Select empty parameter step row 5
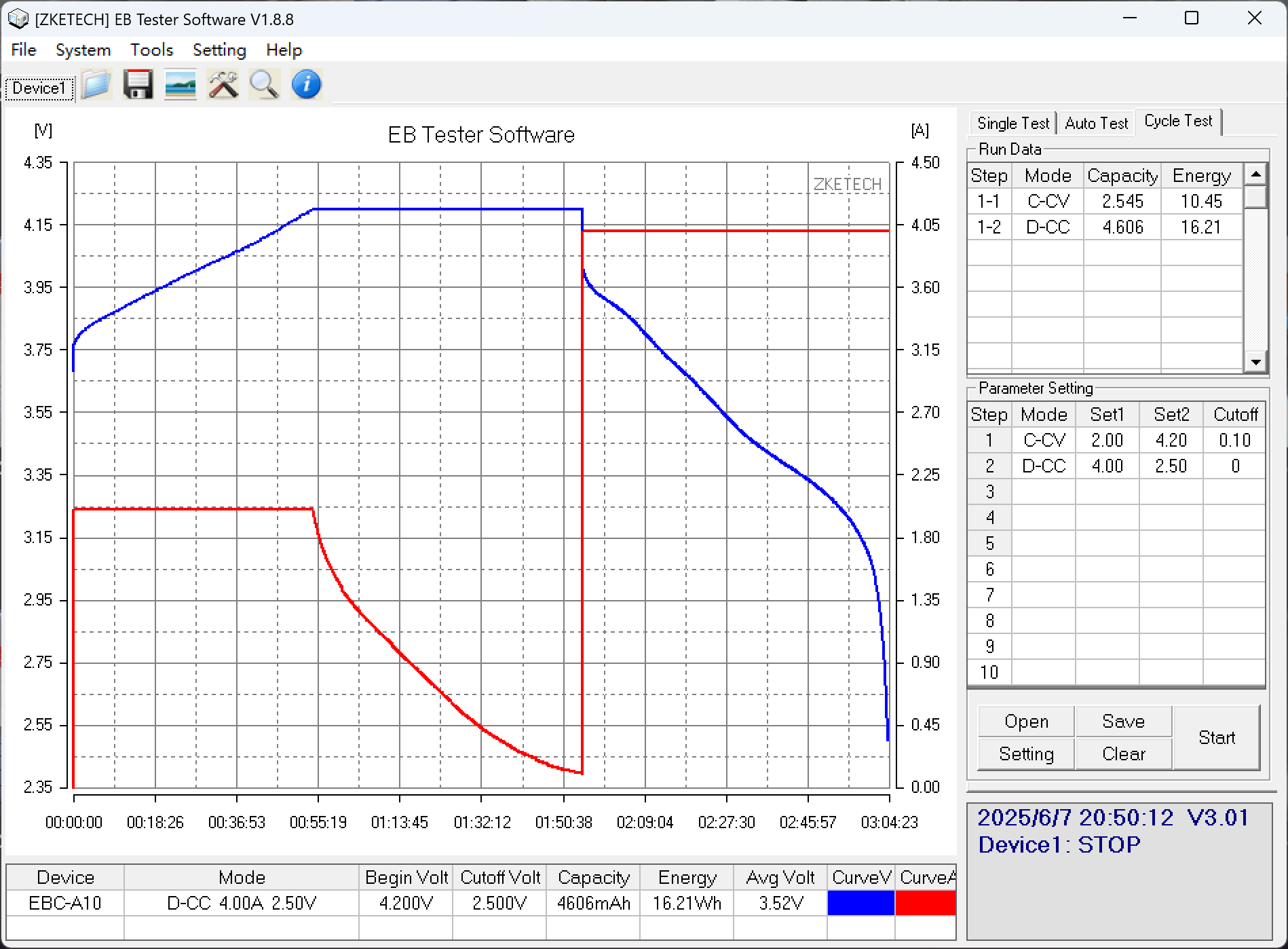Image resolution: width=1288 pixels, height=949 pixels. pyautogui.click(x=1116, y=544)
